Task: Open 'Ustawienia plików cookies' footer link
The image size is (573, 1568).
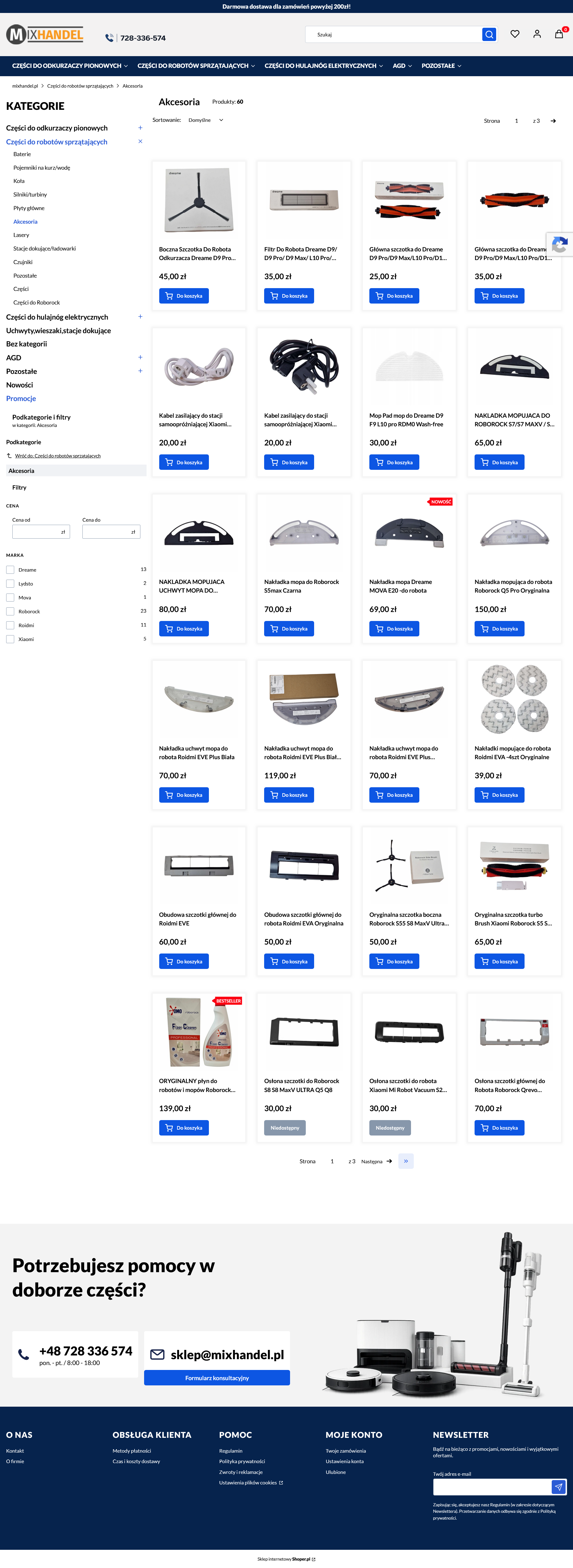Action: pyautogui.click(x=251, y=1483)
